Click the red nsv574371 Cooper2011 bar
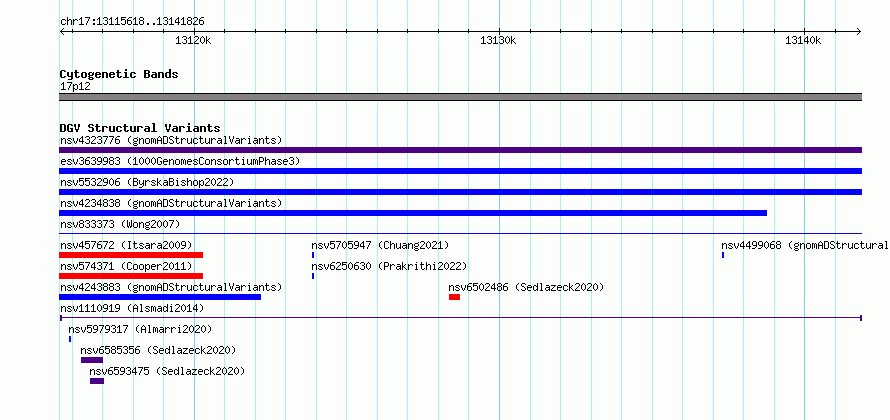890x420 pixels. click(x=131, y=276)
